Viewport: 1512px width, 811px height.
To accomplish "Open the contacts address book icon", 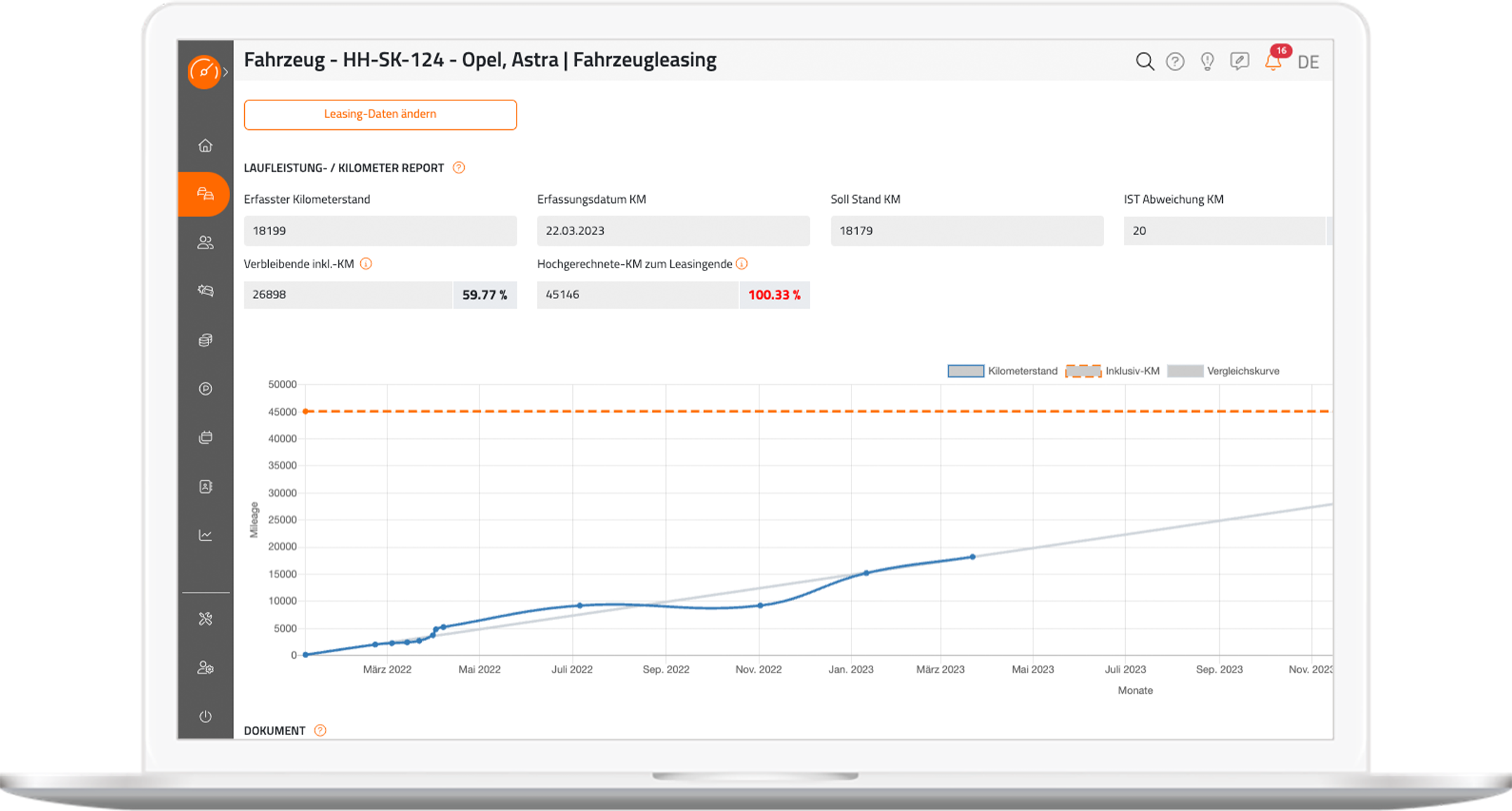I will tap(205, 486).
